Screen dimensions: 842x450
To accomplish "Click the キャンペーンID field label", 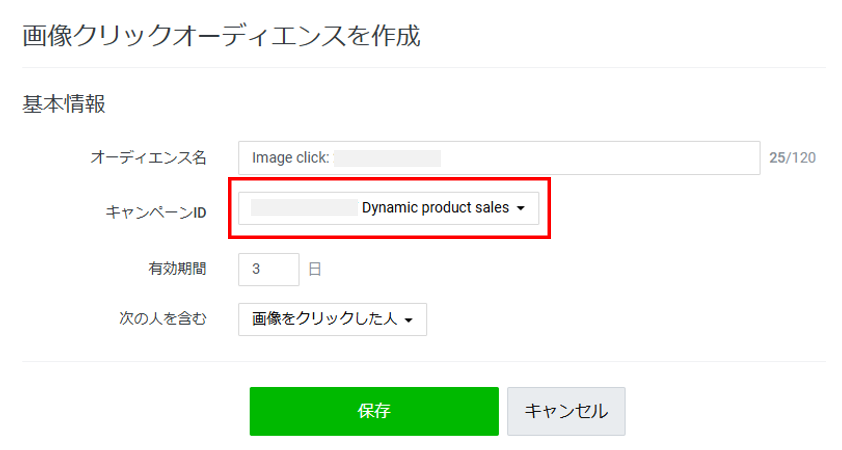I will (x=155, y=211).
